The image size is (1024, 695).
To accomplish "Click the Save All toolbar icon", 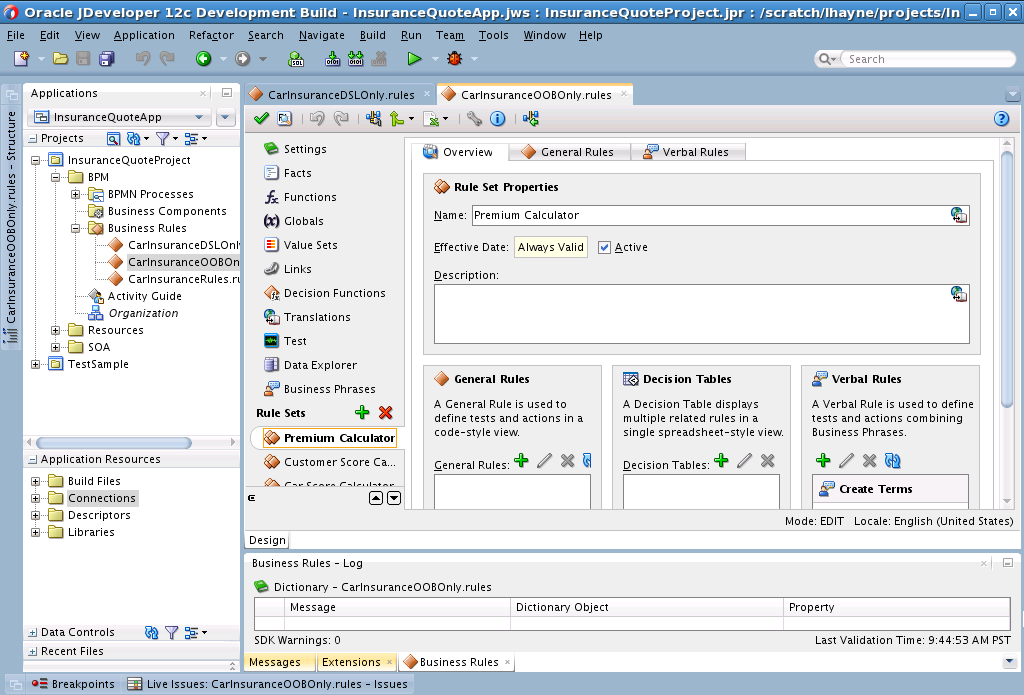I will coord(106,59).
